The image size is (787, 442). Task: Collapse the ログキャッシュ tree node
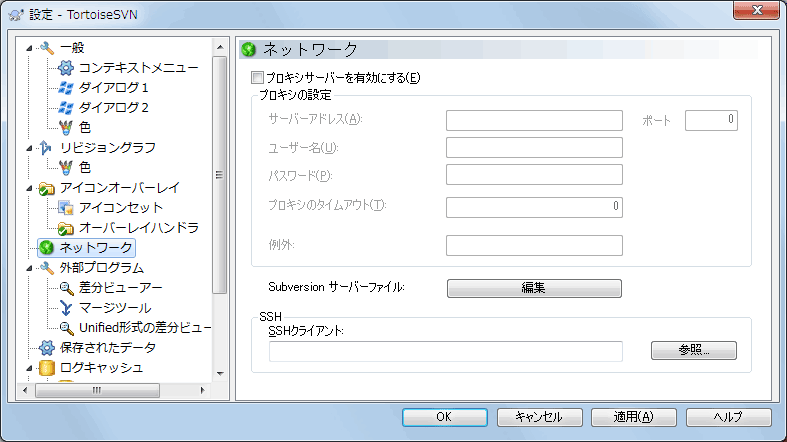click(x=29, y=368)
